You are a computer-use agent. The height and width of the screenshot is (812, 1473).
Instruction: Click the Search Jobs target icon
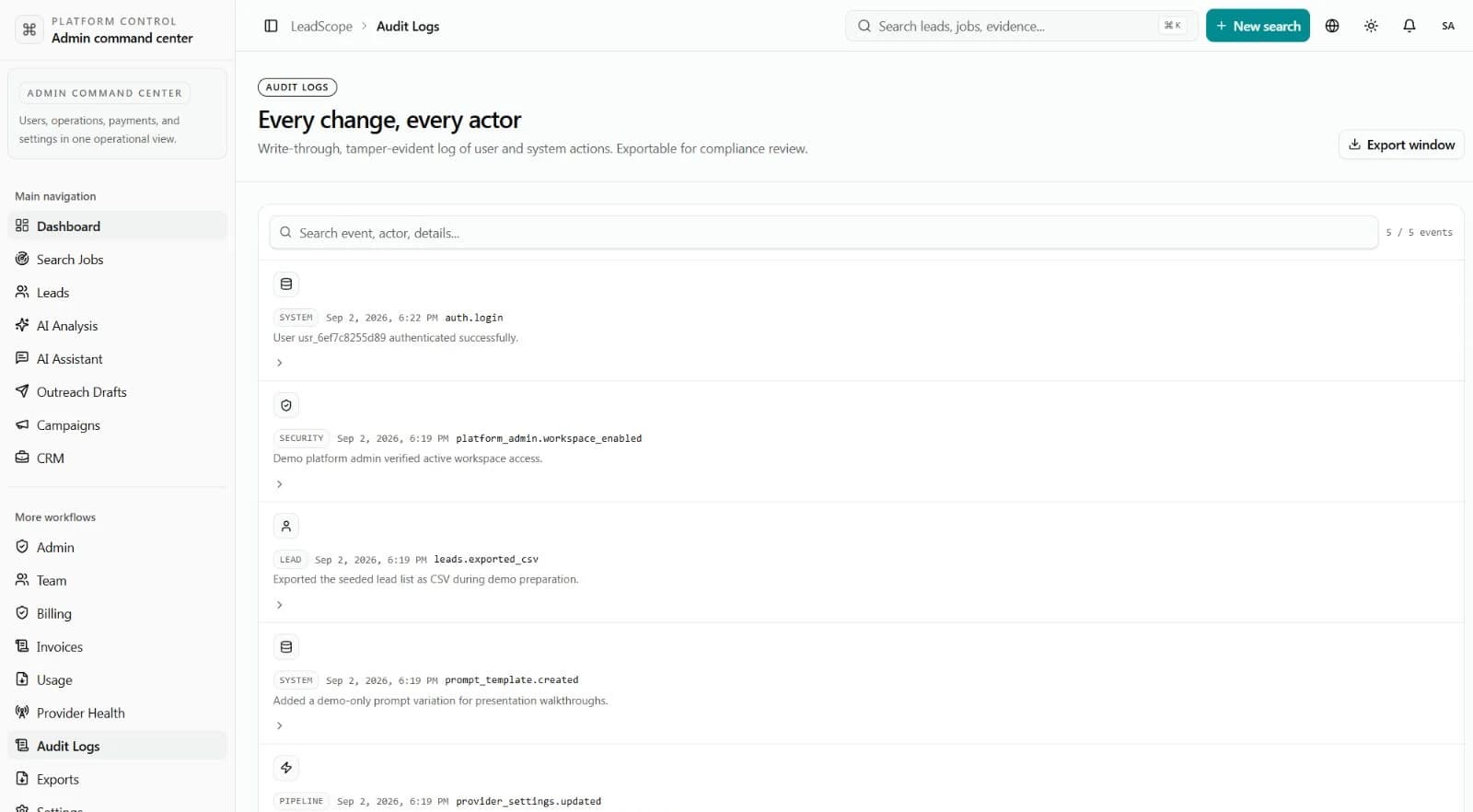(22, 259)
